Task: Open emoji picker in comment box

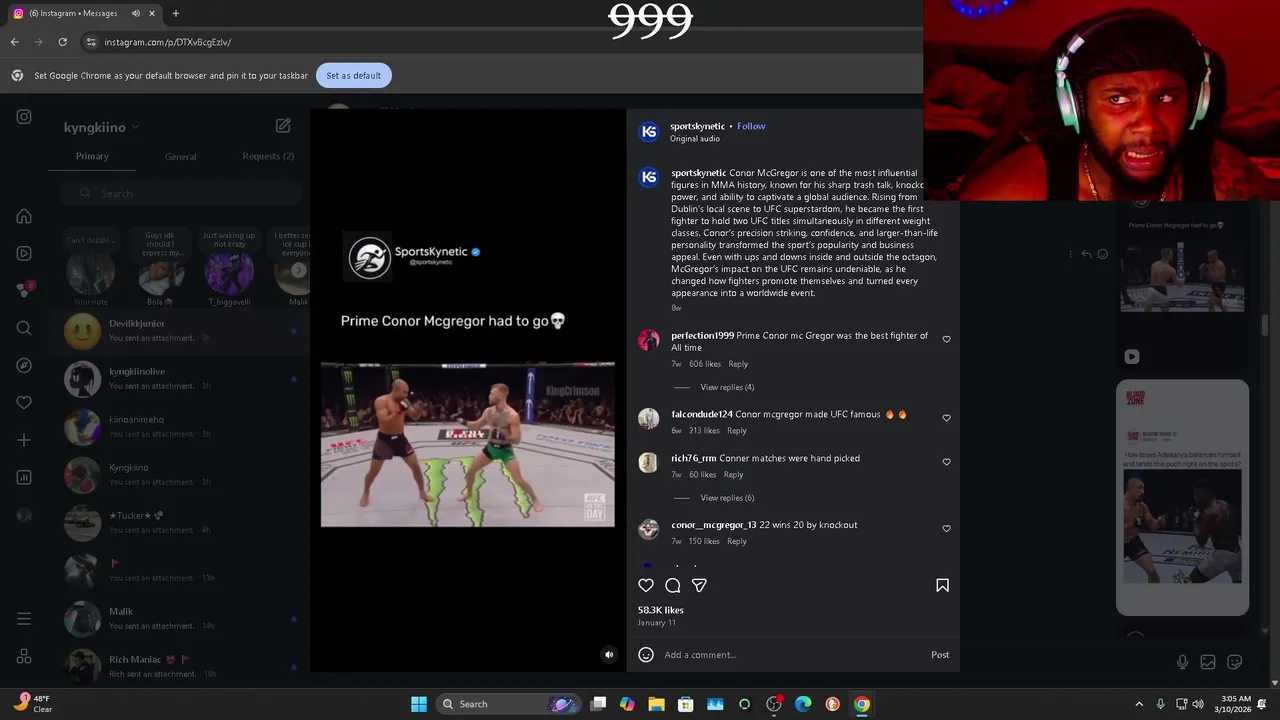Action: 646,654
